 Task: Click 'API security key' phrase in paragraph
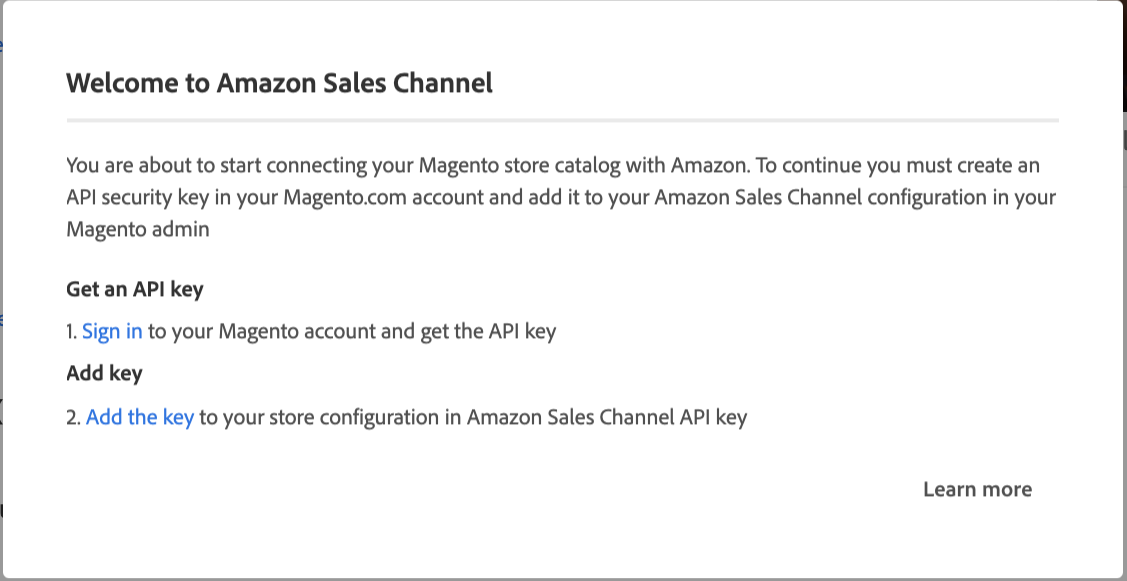tap(135, 198)
